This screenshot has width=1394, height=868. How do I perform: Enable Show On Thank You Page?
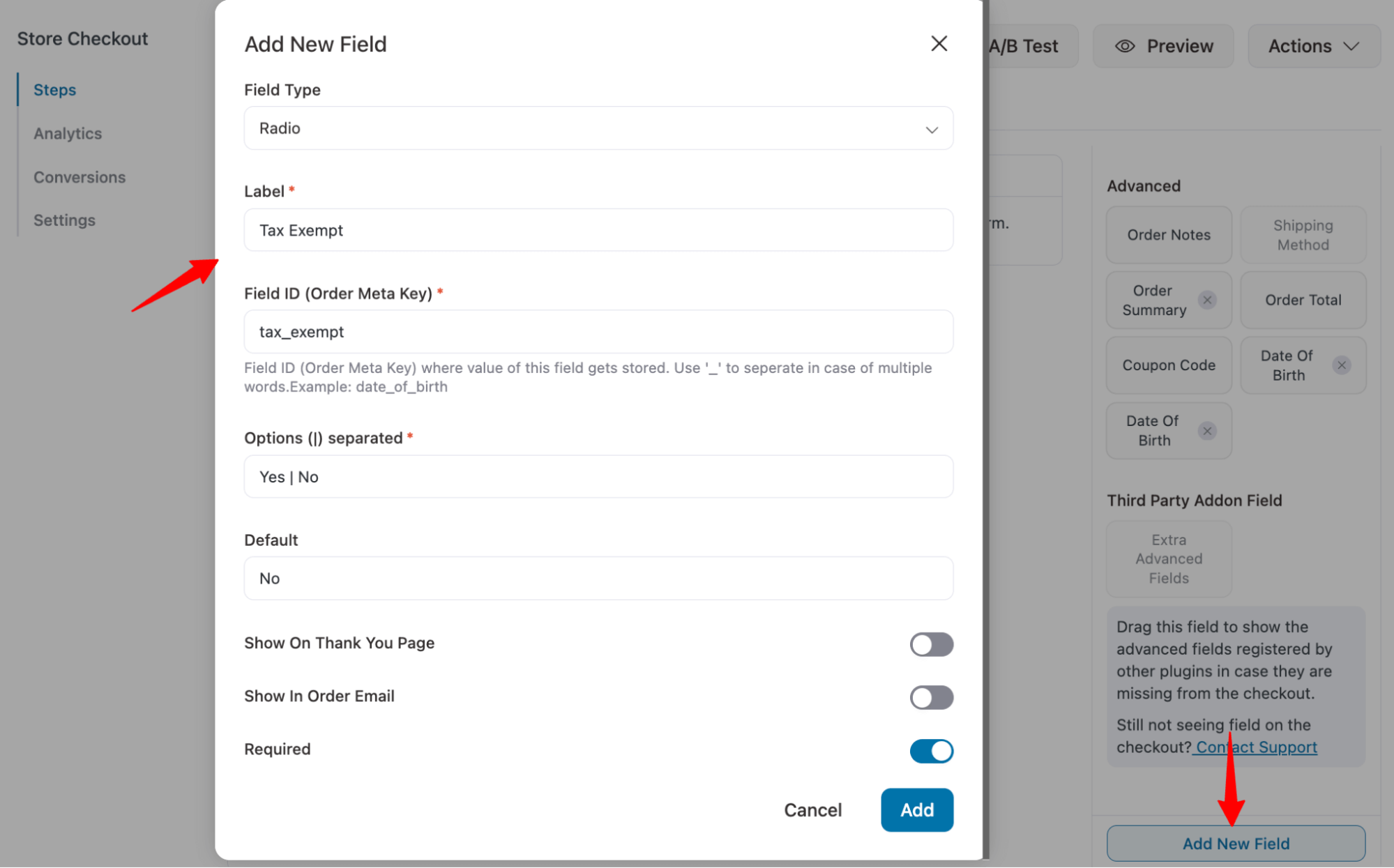930,644
